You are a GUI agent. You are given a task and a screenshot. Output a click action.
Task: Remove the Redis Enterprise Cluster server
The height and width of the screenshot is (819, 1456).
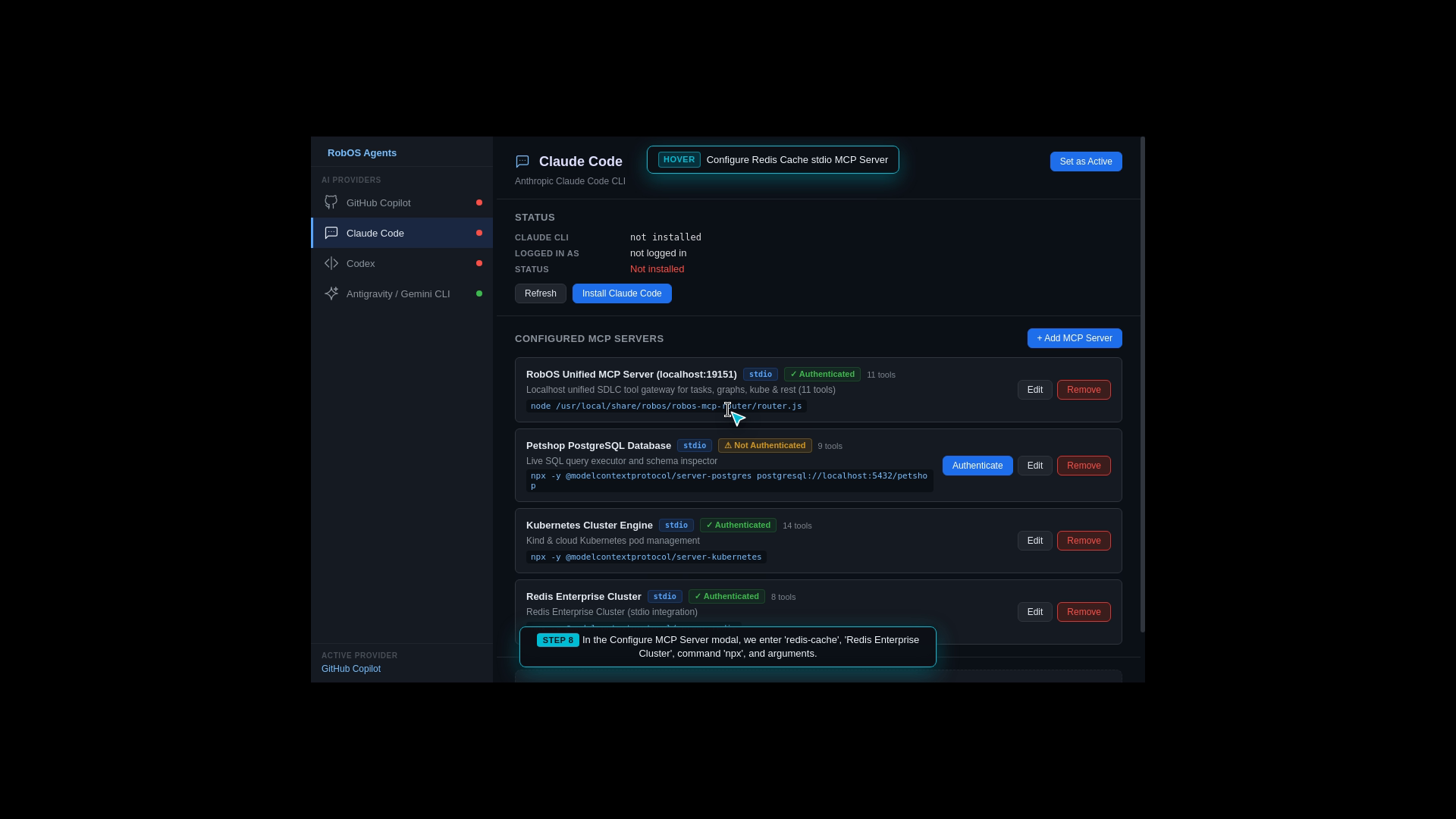[1084, 612]
